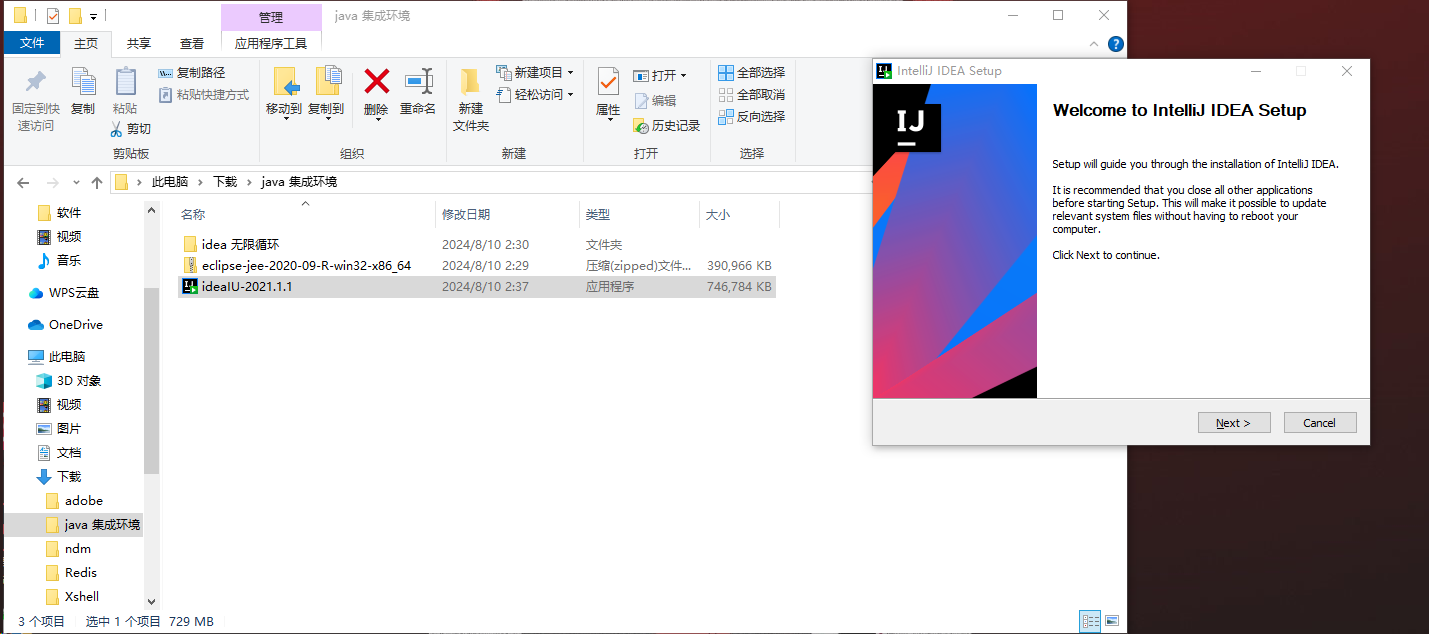Image resolution: width=1429 pixels, height=634 pixels.
Task: Click Cancel in IntelliJ IDEA Setup
Action: tap(1320, 423)
